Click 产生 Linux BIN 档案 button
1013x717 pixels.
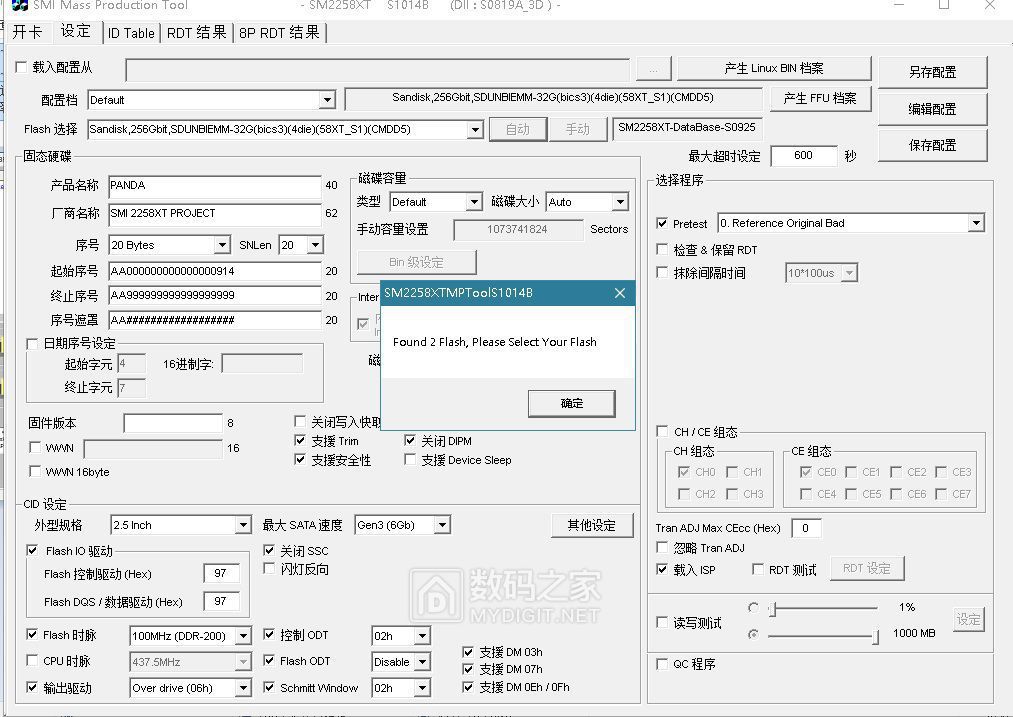click(774, 68)
